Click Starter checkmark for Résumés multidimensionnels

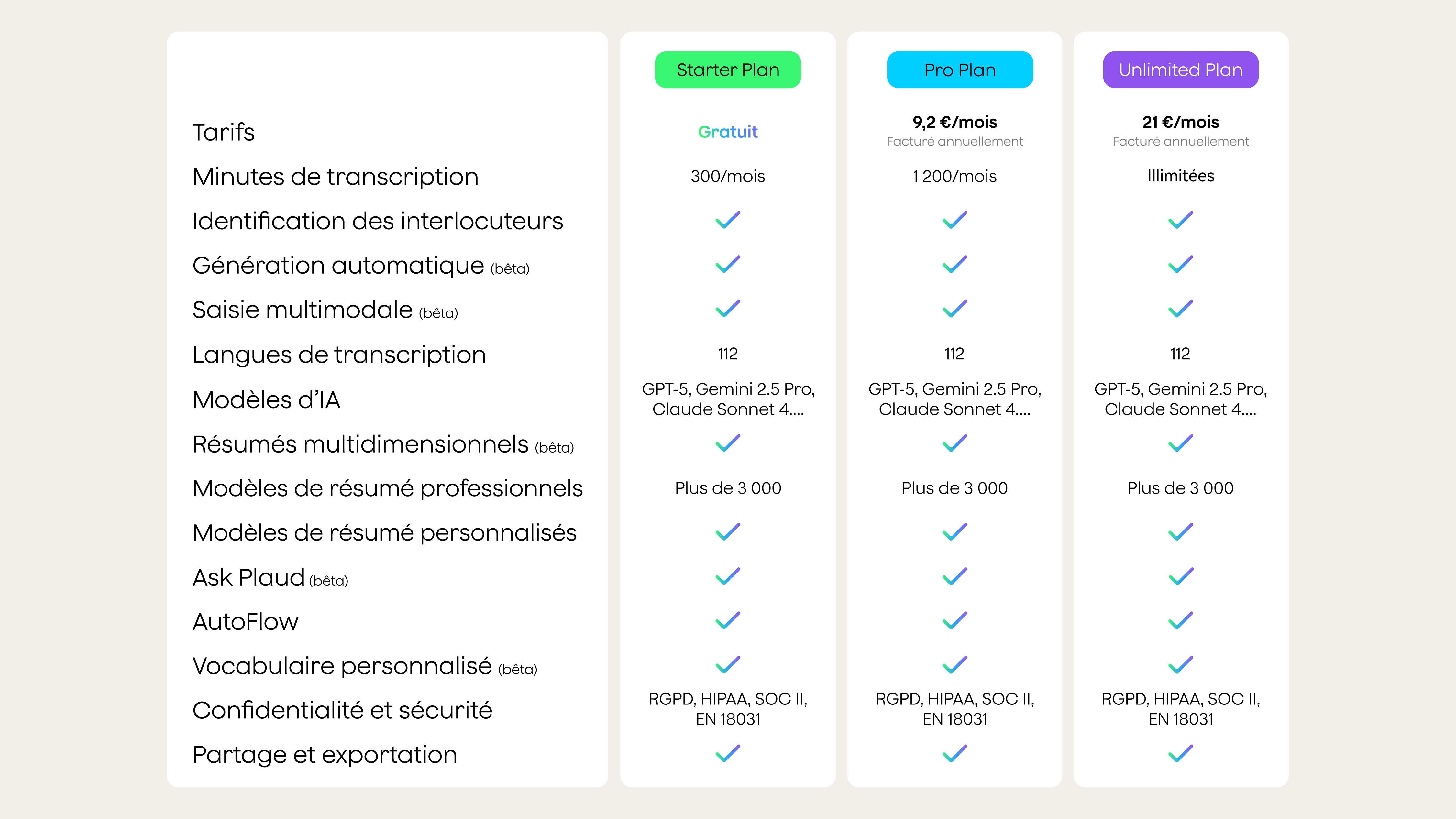click(727, 443)
